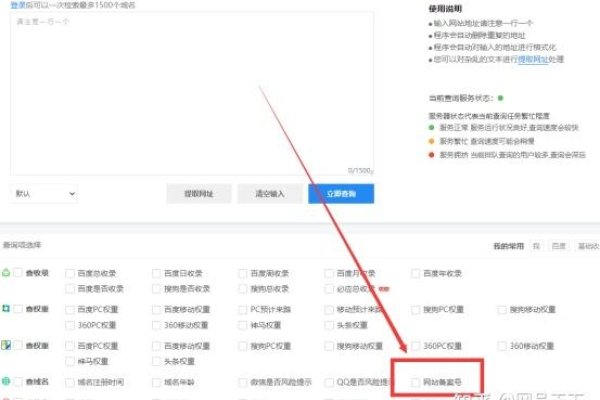Enable the 百度日收录 checkbox
The width and height of the screenshot is (600, 400).
click(x=156, y=273)
